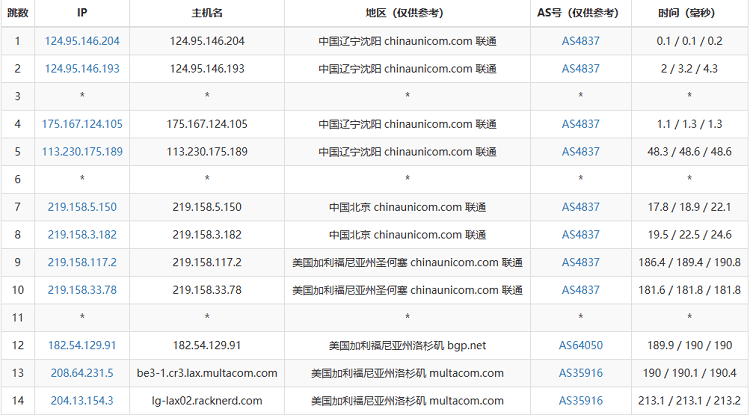Click time cell 181.6 / 181.8 / 181.8
750x415 pixels.
pyautogui.click(x=690, y=290)
